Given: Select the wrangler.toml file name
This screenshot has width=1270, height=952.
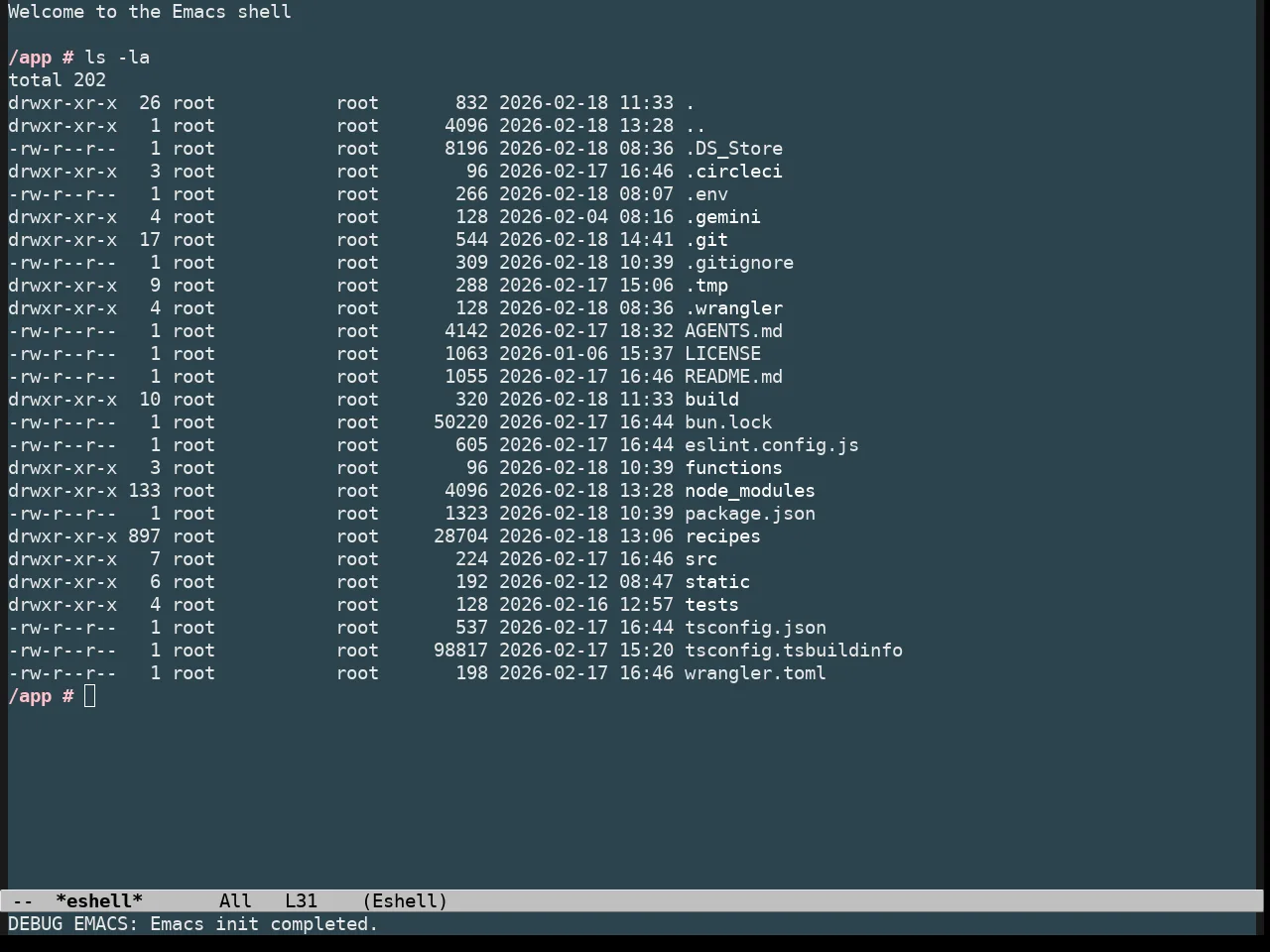Looking at the screenshot, I should [x=755, y=673].
